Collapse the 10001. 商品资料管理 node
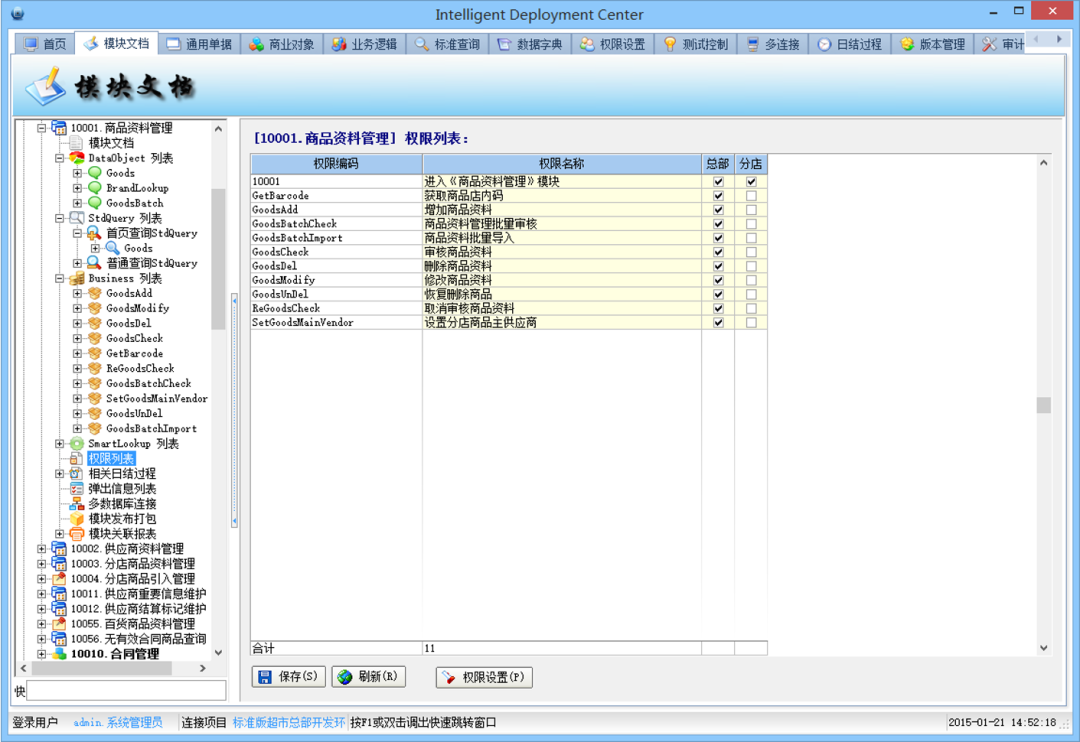This screenshot has height=742, width=1080. pyautogui.click(x=42, y=127)
